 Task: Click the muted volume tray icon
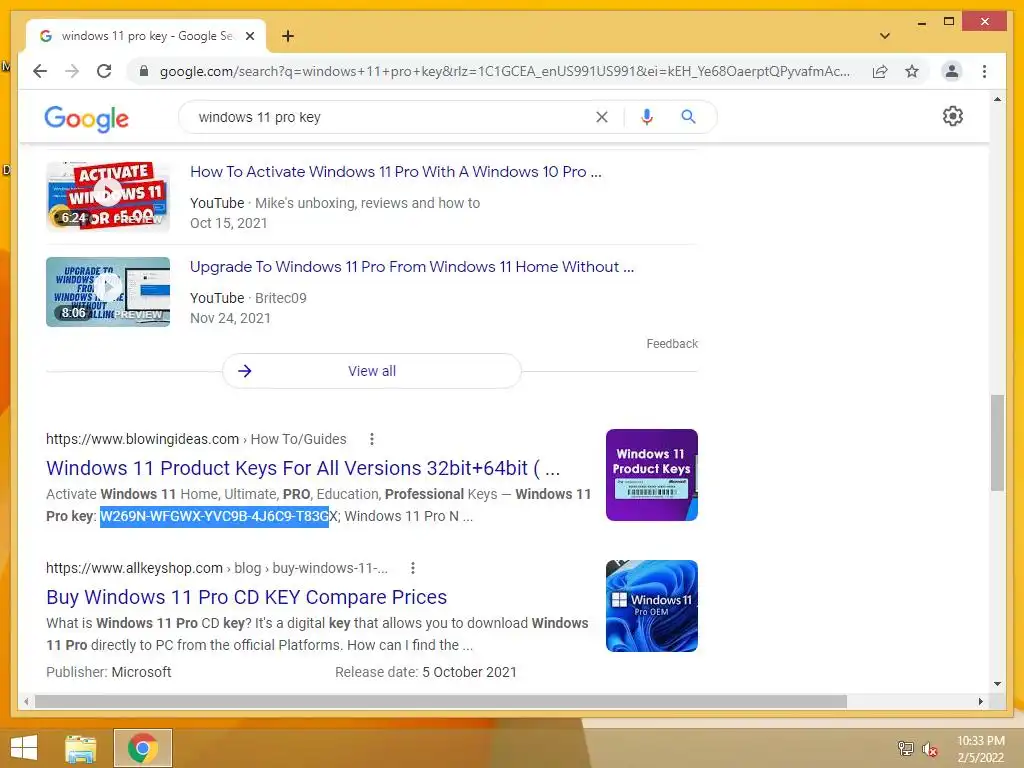point(930,748)
